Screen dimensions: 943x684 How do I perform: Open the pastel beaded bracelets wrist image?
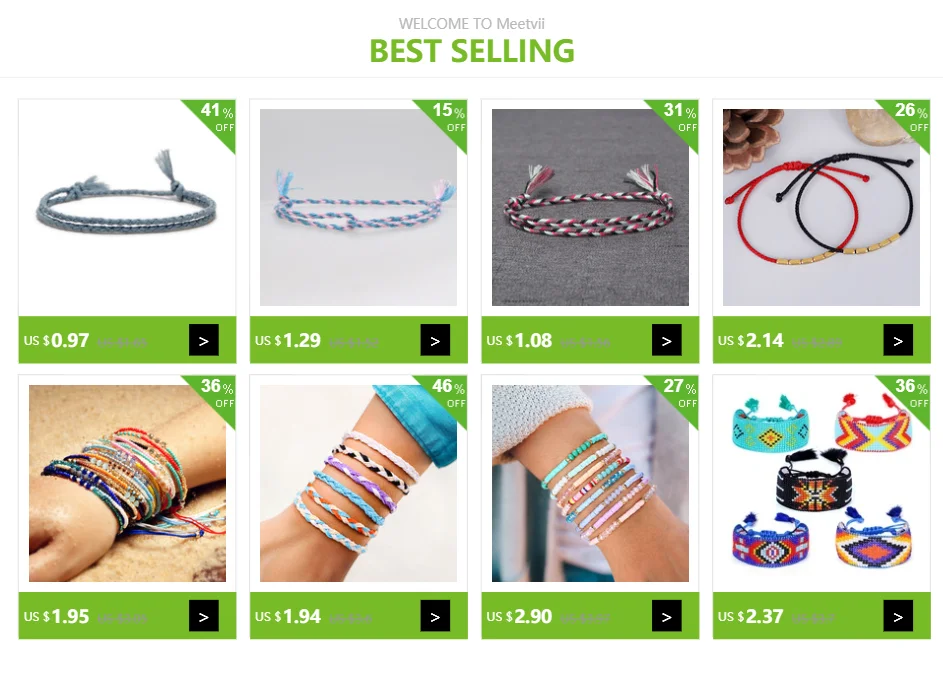[590, 483]
